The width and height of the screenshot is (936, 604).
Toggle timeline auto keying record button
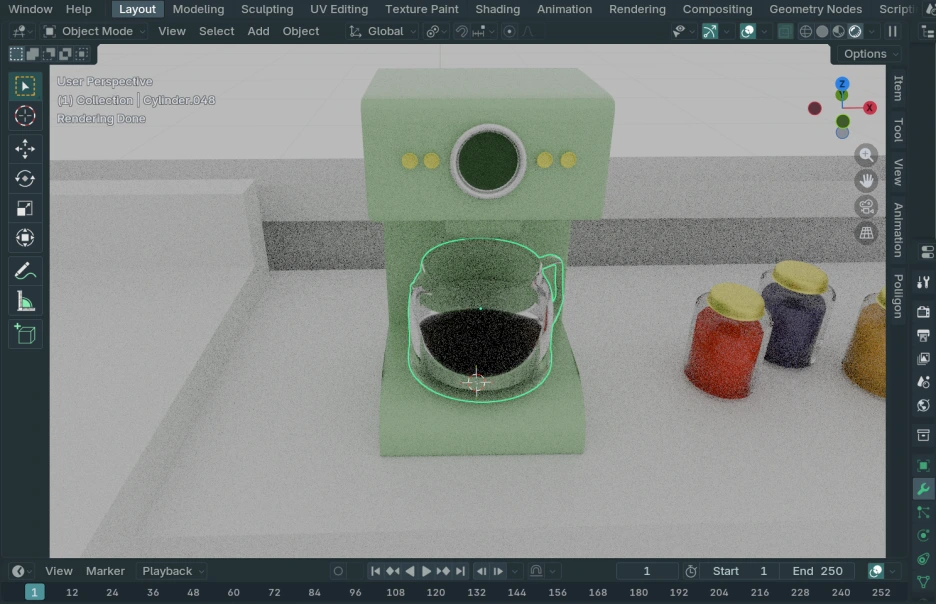click(338, 571)
